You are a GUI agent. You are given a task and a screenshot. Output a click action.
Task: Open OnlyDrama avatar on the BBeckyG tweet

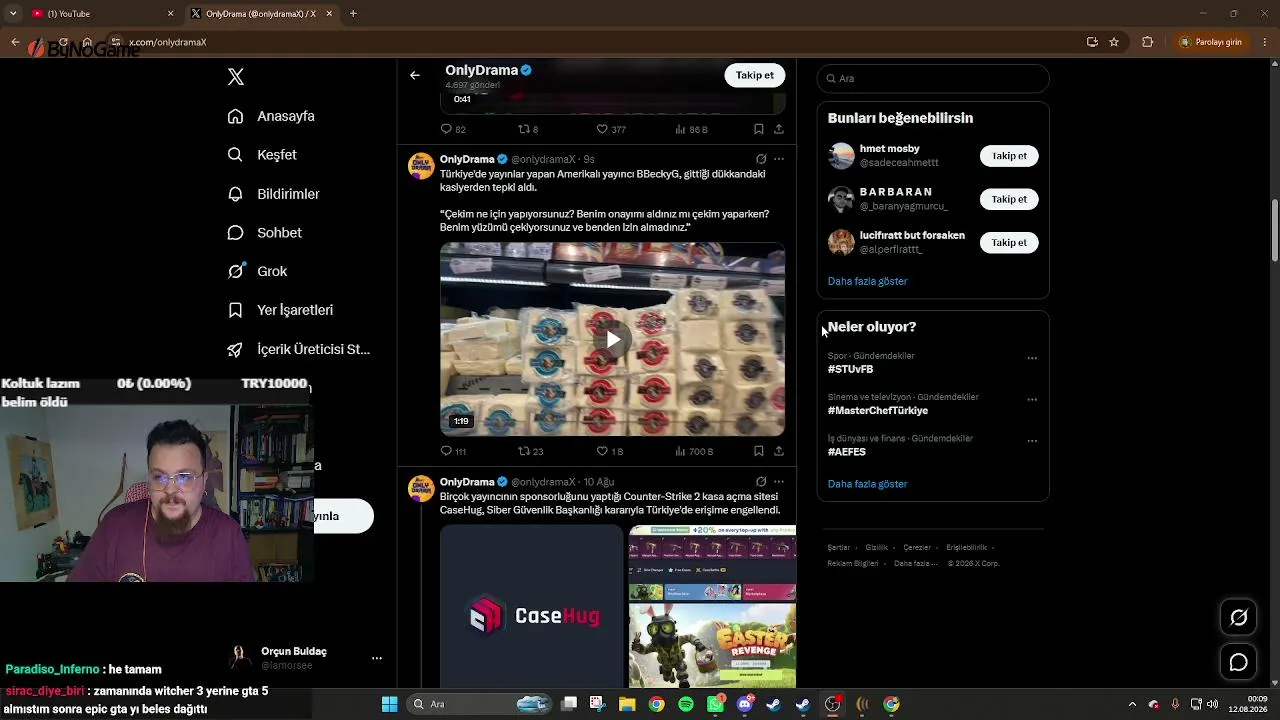(421, 166)
